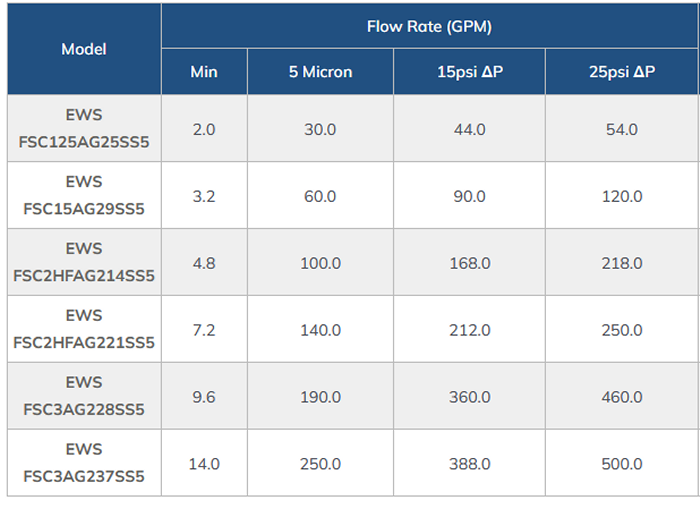
Task: Select the EWS FSC3AG237SS5 model cell
Action: 84,463
